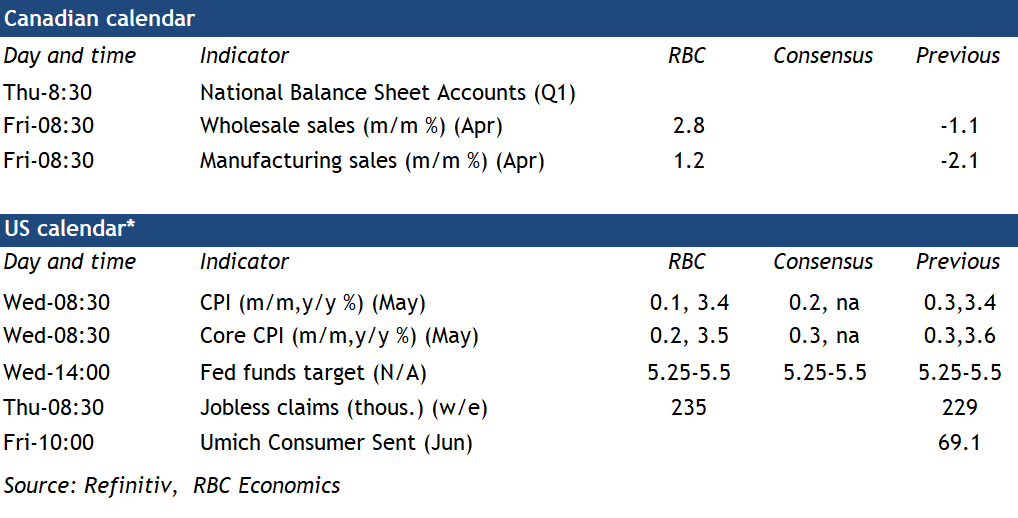Click the Fed funds target indicator label
Screen dimensions: 1018x518
[315, 373]
